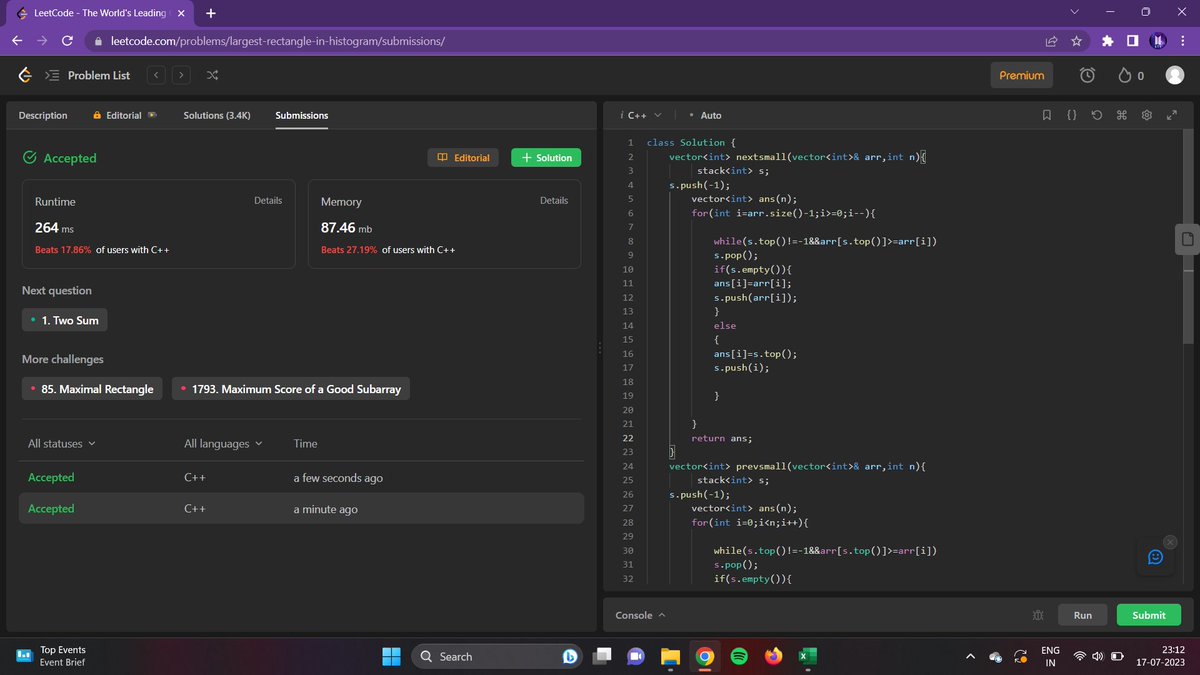The width and height of the screenshot is (1200, 675).
Task: Expand editor to fullscreen with arrows icon
Action: pos(1172,115)
